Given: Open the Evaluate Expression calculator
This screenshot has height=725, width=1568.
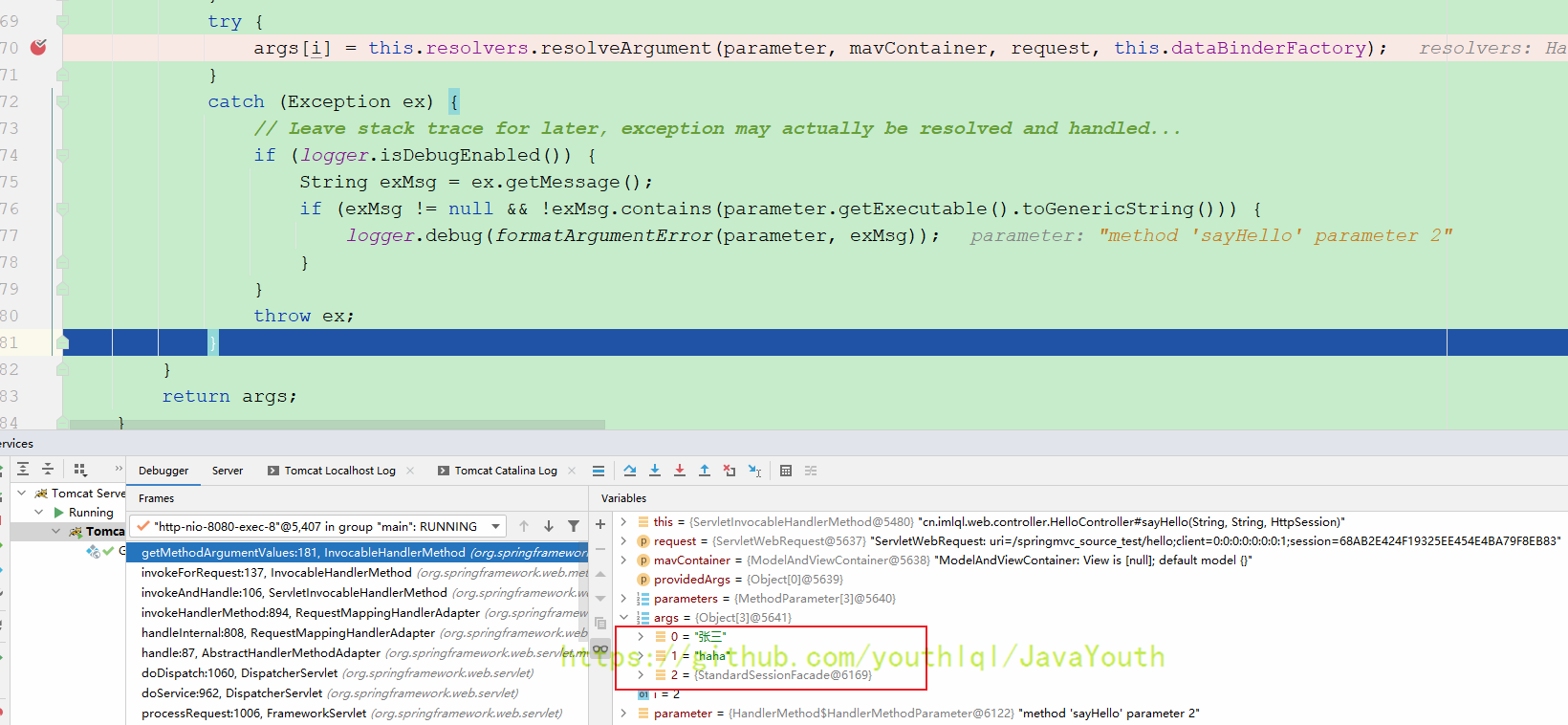Looking at the screenshot, I should click(786, 471).
